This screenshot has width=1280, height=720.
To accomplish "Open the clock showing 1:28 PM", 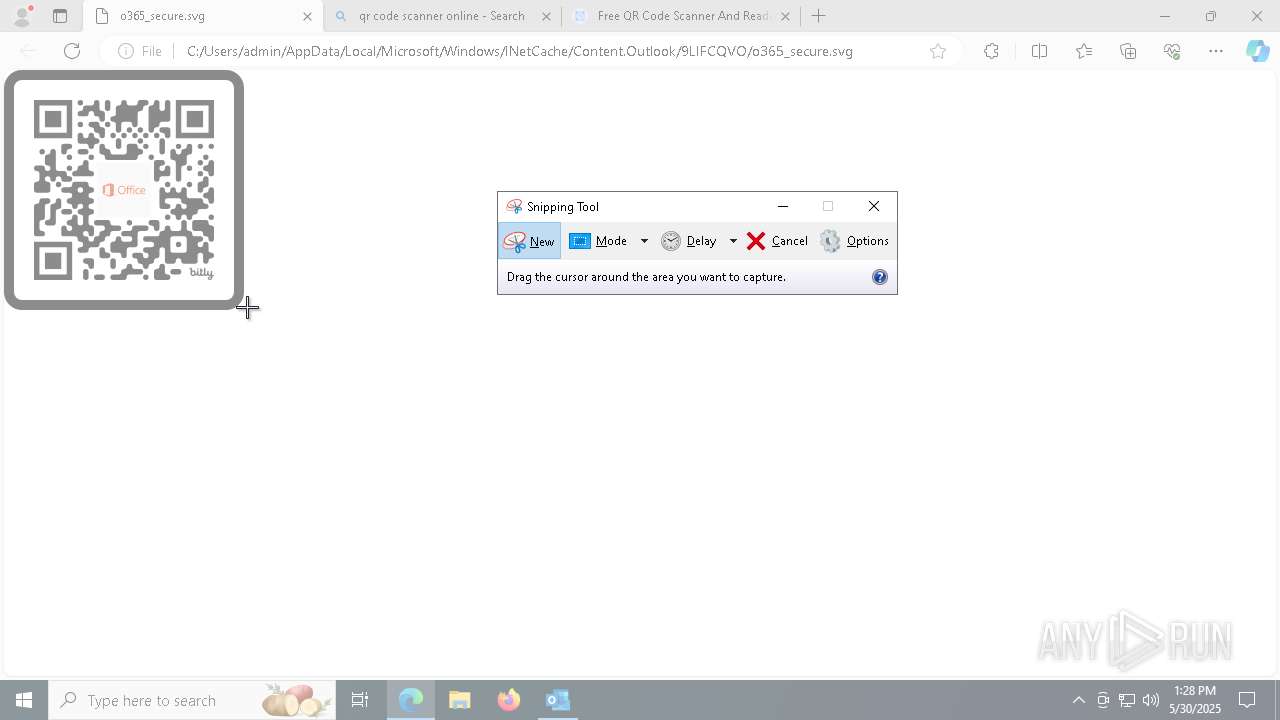I will (1195, 700).
